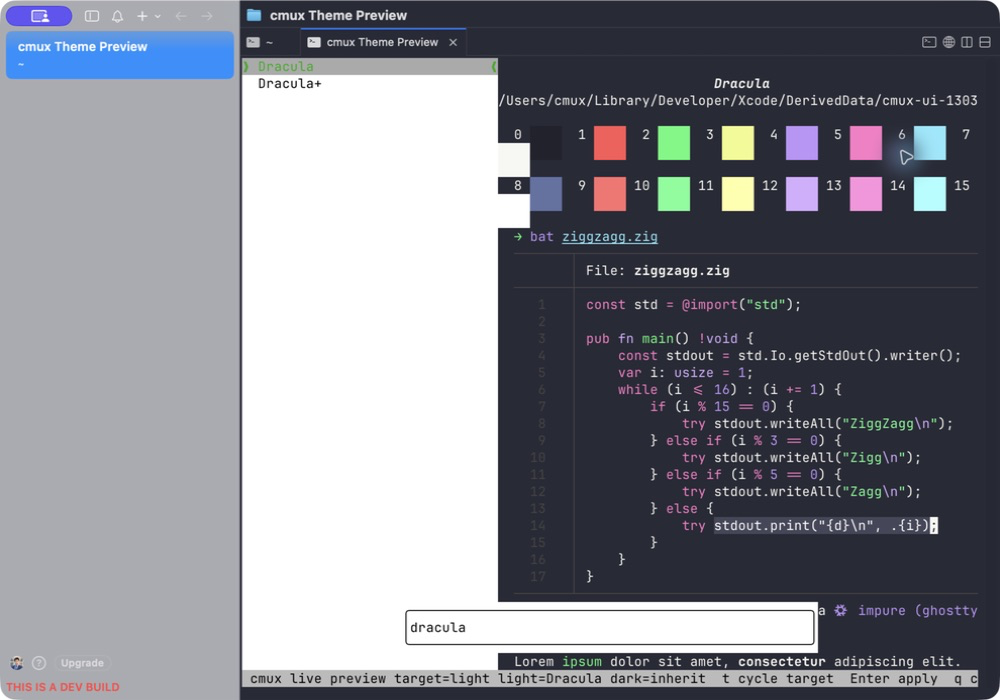The height and width of the screenshot is (700, 1000).
Task: Select cmux Theme Preview workspace in sidebar
Action: pos(120,55)
